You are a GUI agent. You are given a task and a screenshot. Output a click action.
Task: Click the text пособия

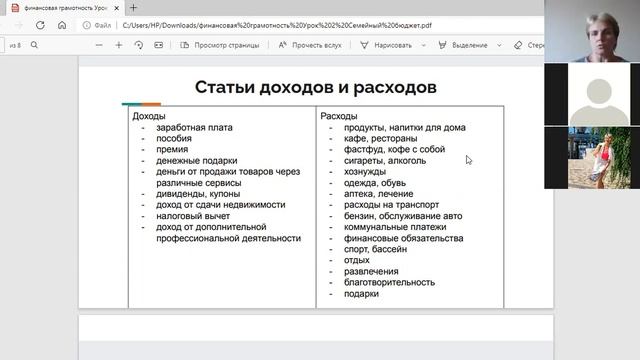coord(174,139)
